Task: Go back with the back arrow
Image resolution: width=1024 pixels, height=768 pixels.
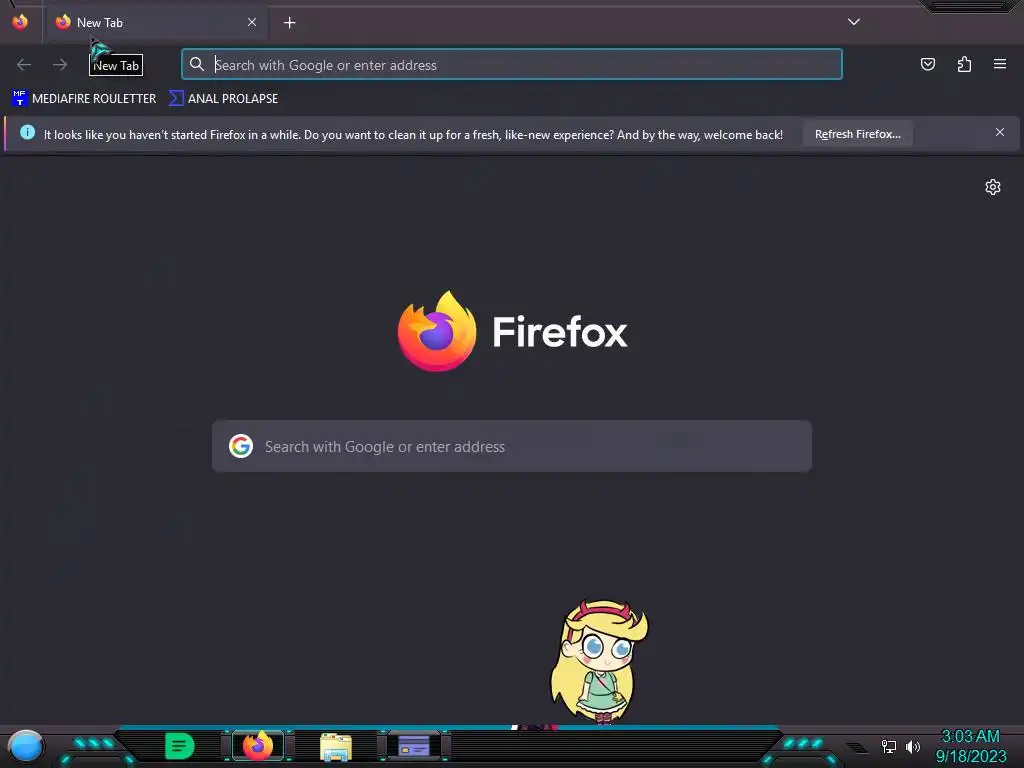Action: point(24,65)
